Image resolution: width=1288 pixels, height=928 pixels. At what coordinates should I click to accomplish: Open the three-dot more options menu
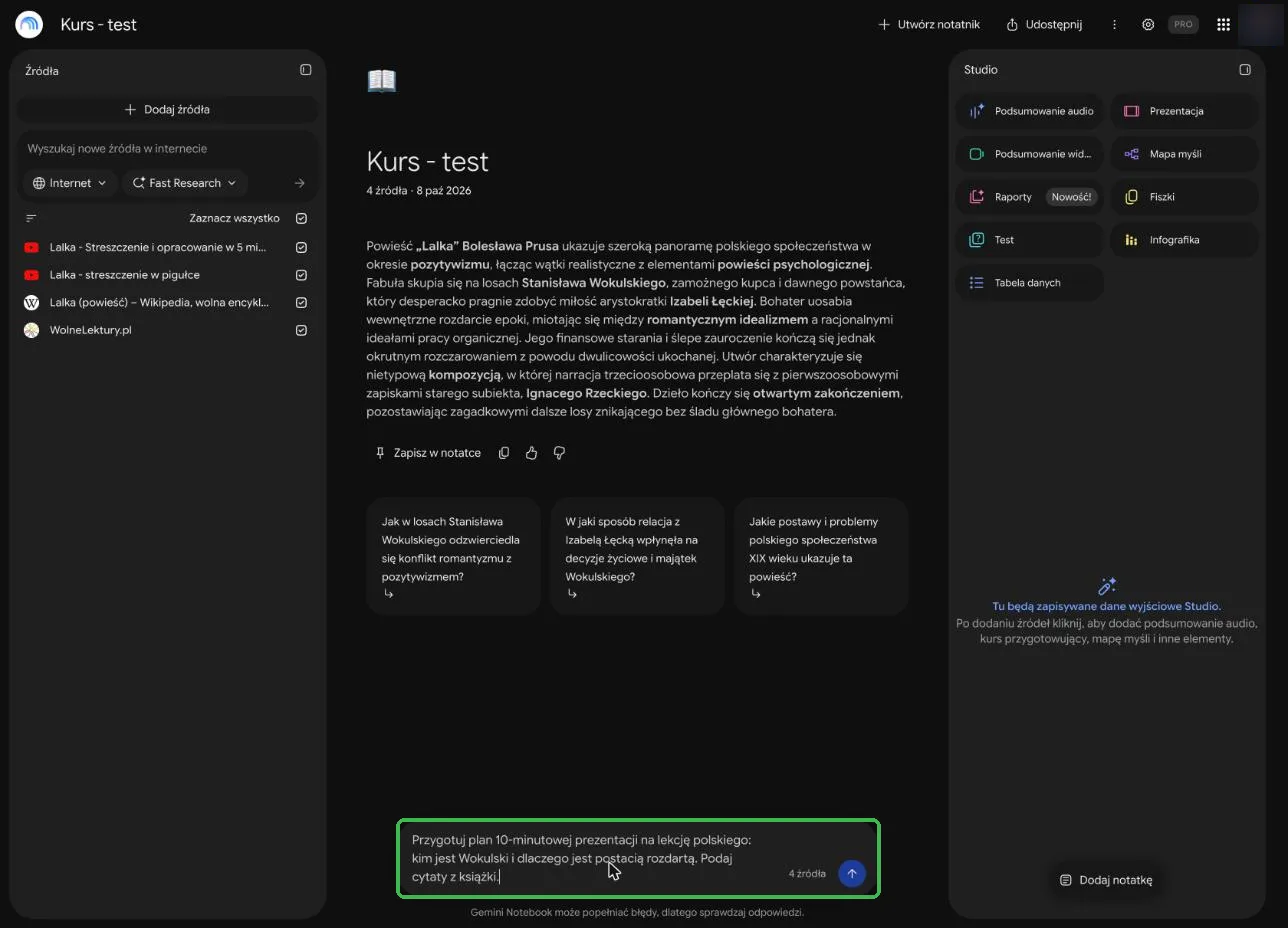click(x=1114, y=24)
